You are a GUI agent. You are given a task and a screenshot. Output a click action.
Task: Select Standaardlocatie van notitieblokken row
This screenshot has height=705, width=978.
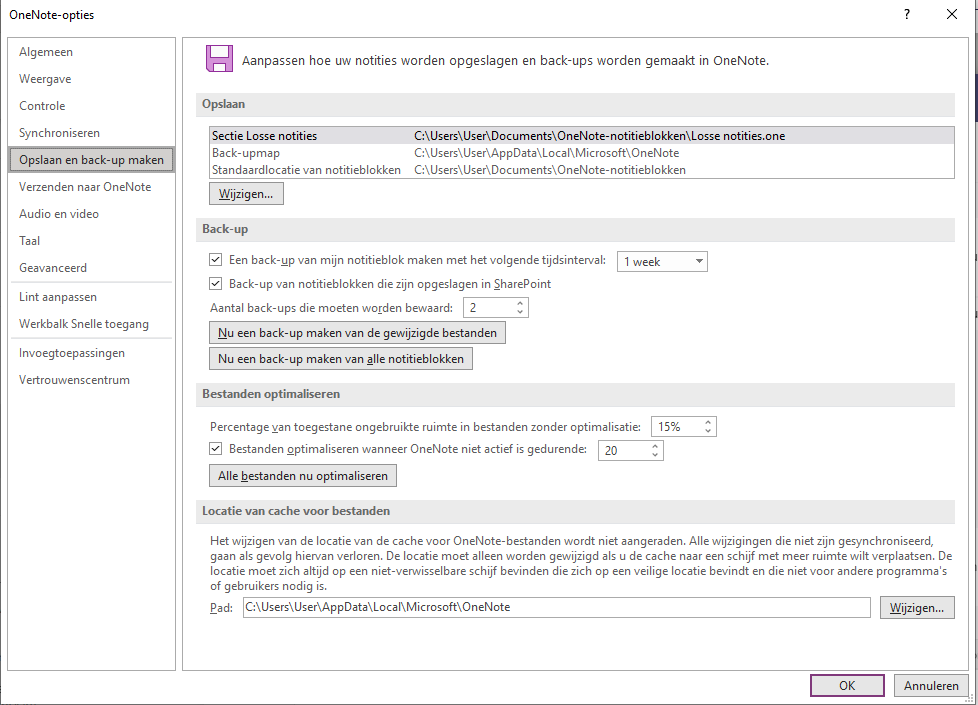[x=581, y=170]
